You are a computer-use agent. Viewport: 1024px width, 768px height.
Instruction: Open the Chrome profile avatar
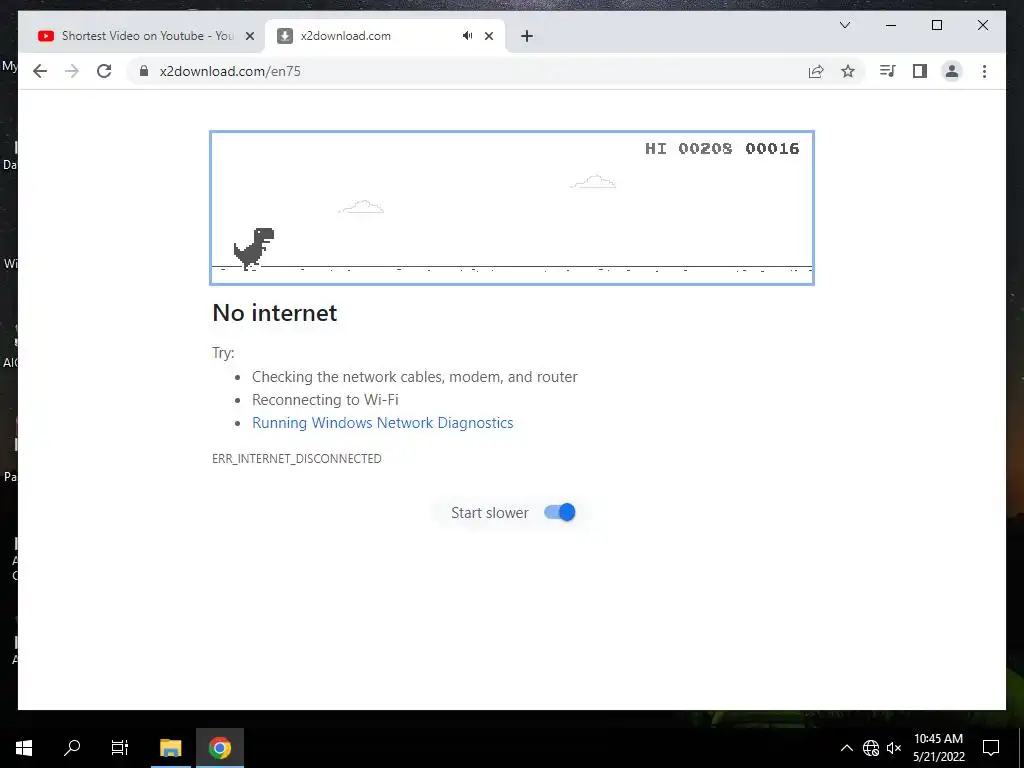(952, 71)
